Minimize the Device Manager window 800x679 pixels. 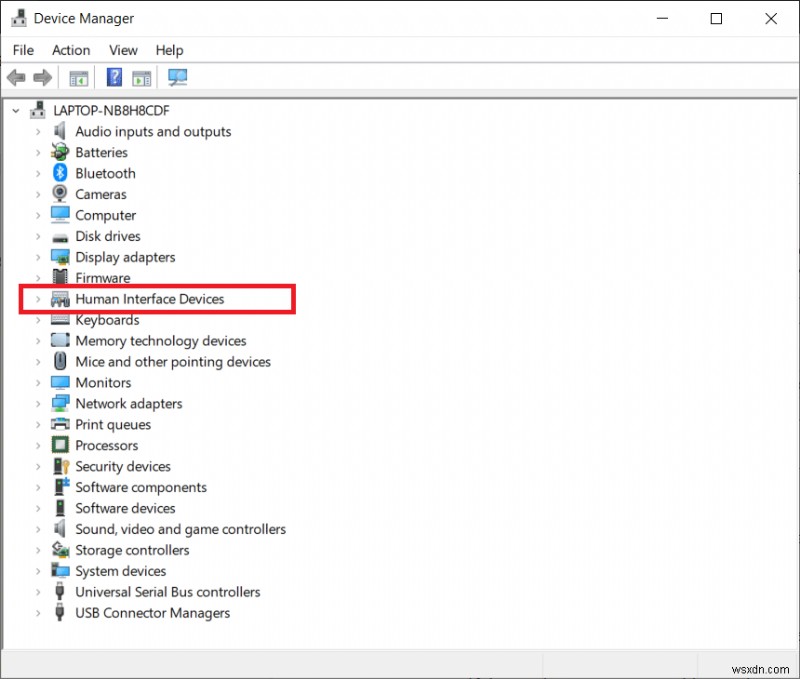pyautogui.click(x=662, y=18)
